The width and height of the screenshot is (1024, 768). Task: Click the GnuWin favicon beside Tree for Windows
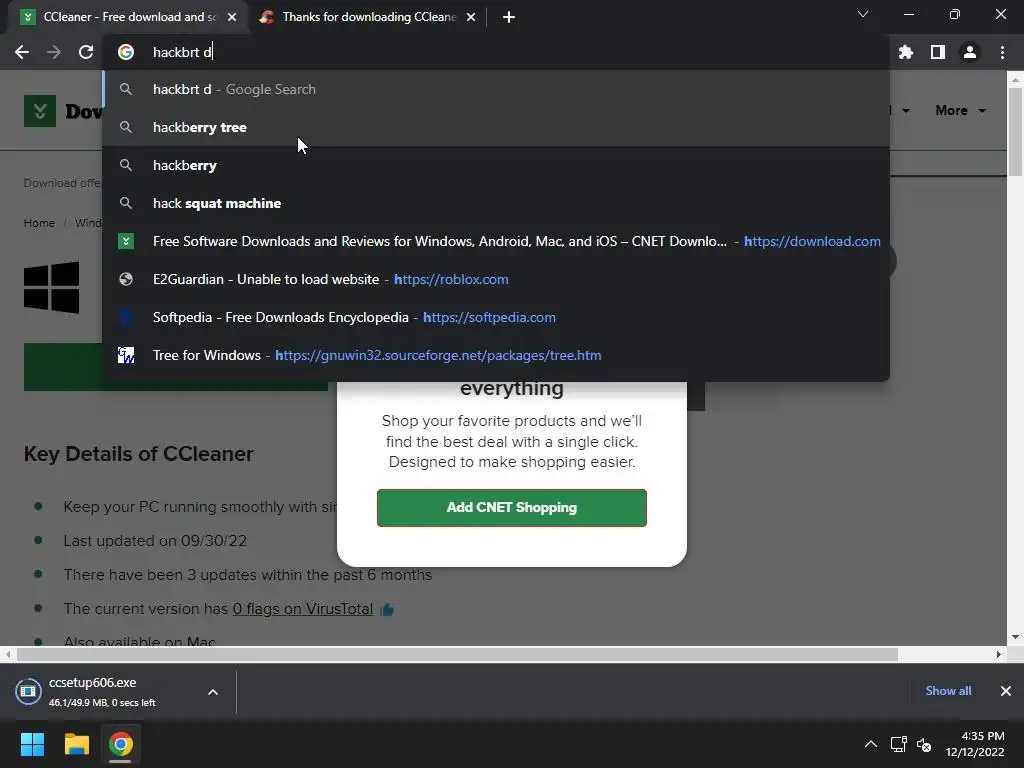(x=126, y=355)
